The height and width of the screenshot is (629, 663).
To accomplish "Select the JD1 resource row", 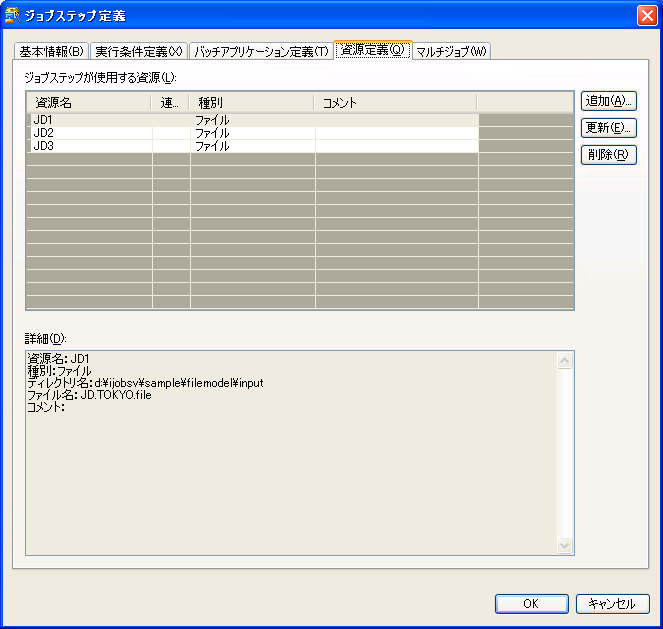I will coord(253,120).
